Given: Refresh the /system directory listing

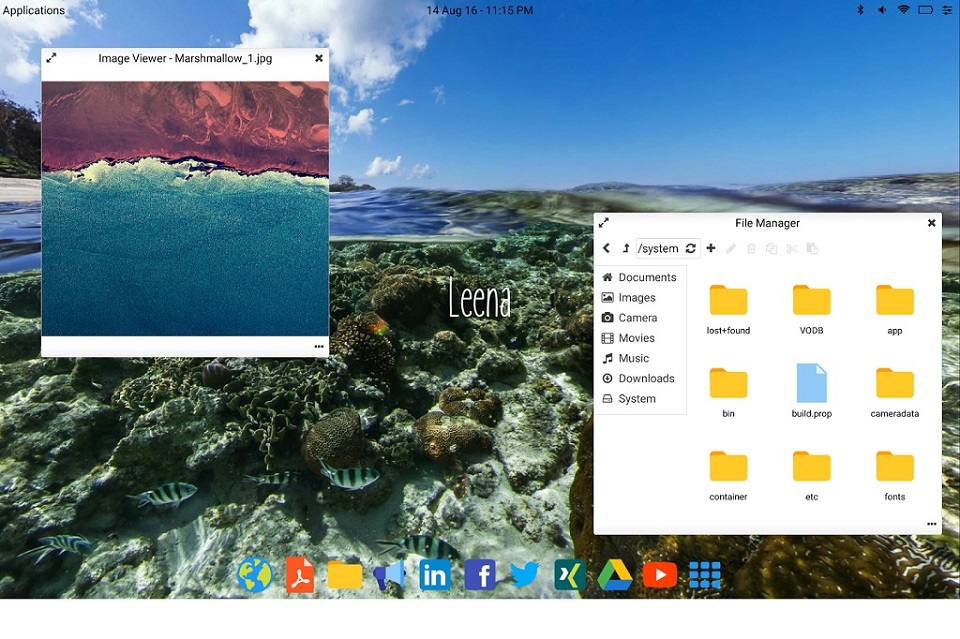Looking at the screenshot, I should point(690,248).
